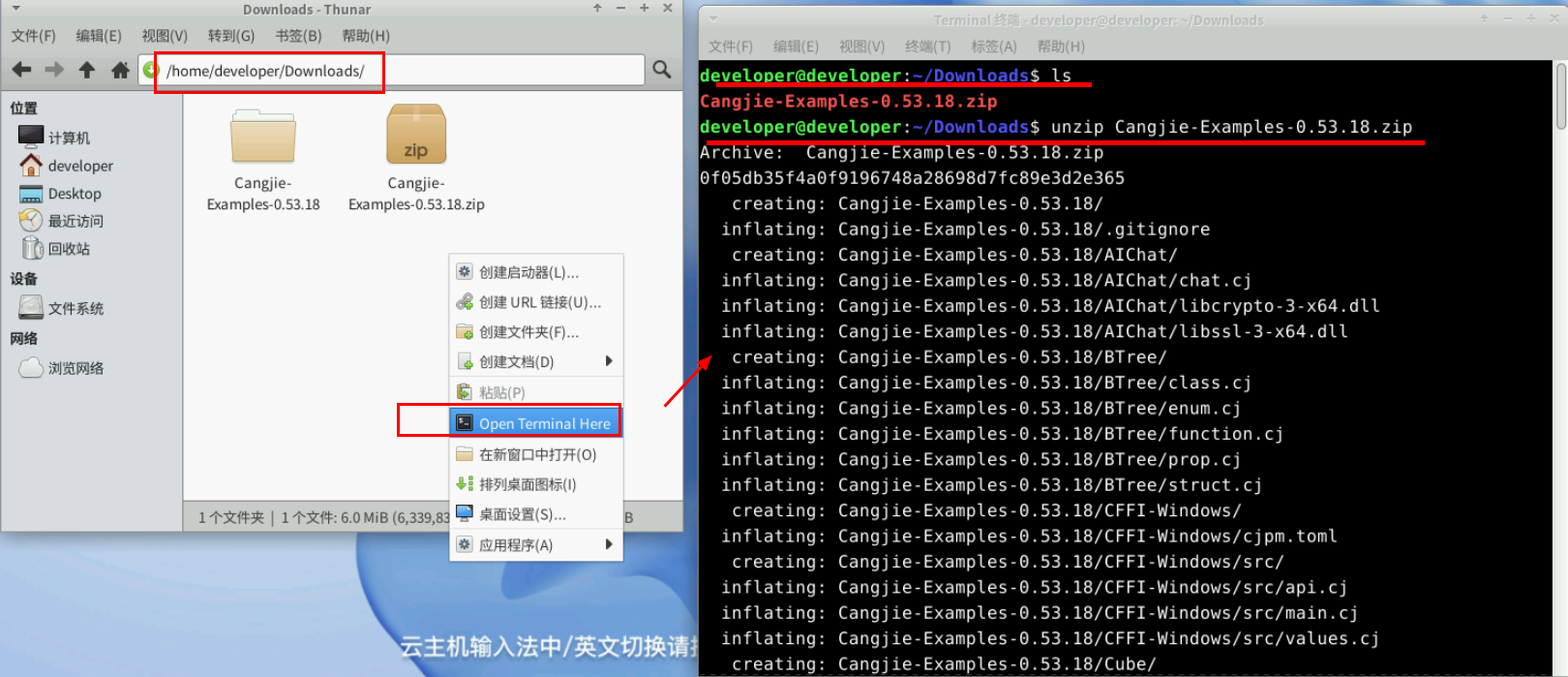Screen dimensions: 1568x677
Task: Click the Thunar window menu arrow
Action: pos(15,9)
